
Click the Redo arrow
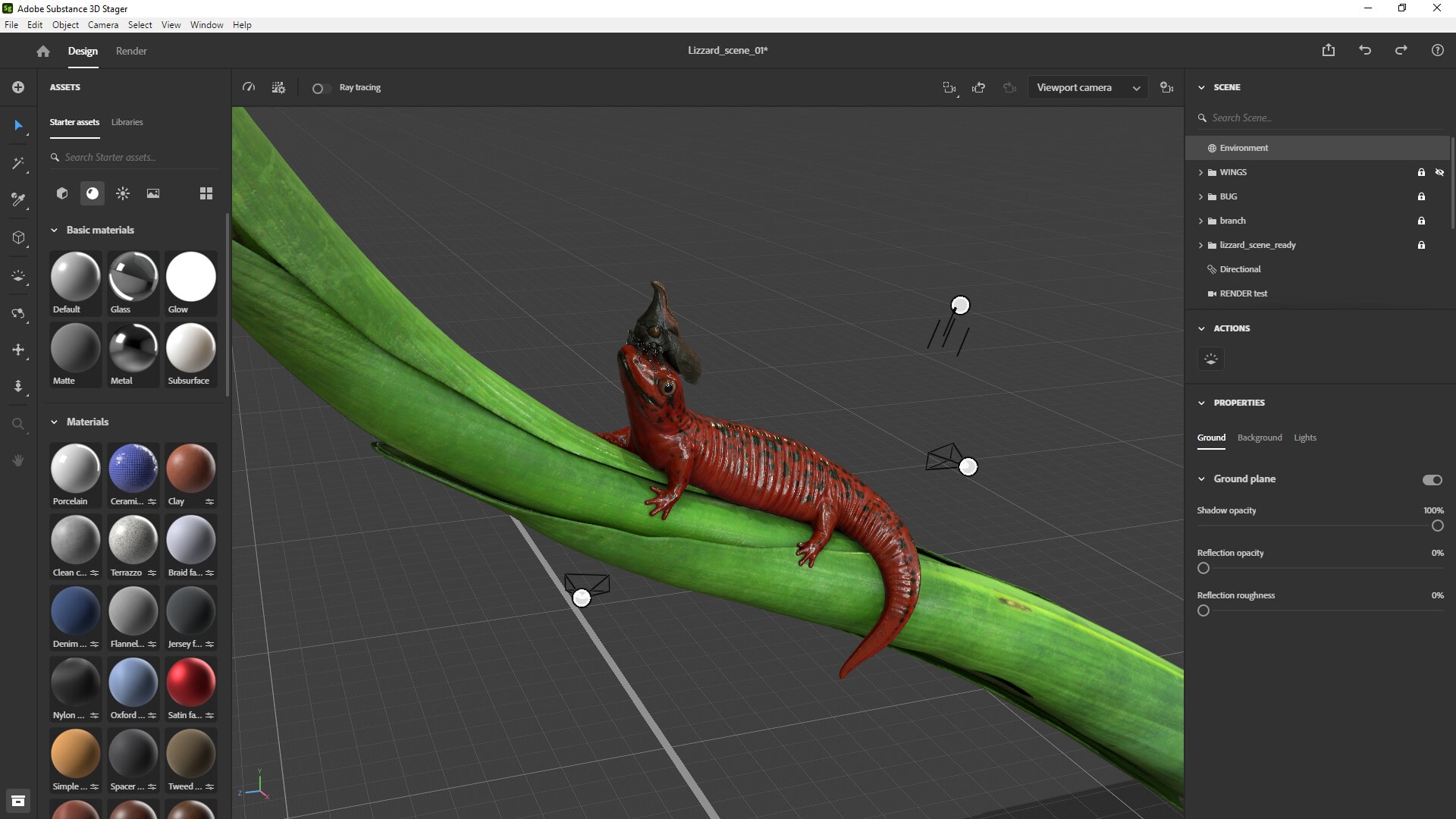click(x=1401, y=50)
